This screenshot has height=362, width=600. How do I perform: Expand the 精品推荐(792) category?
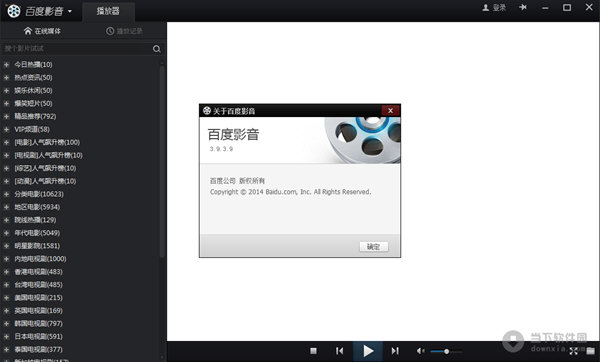[6, 116]
